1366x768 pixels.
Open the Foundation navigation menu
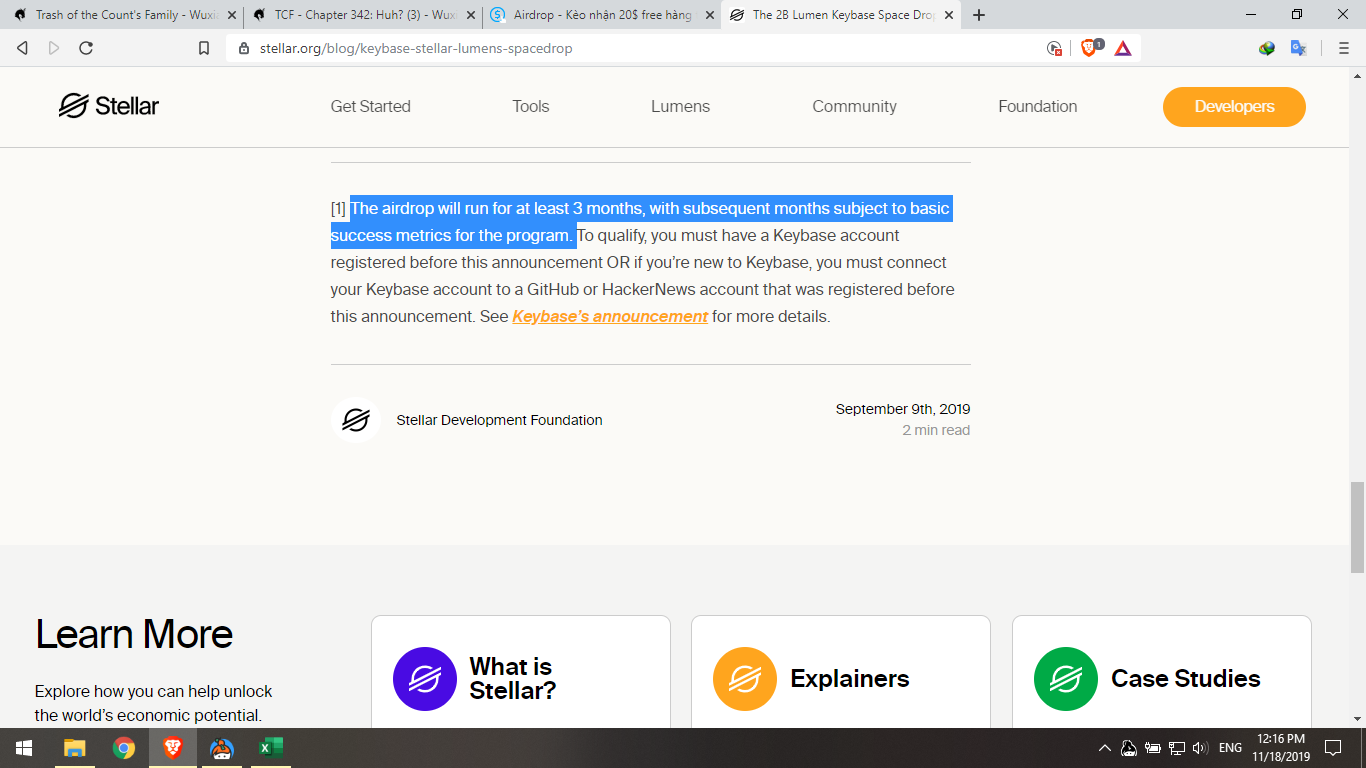[x=1038, y=106]
